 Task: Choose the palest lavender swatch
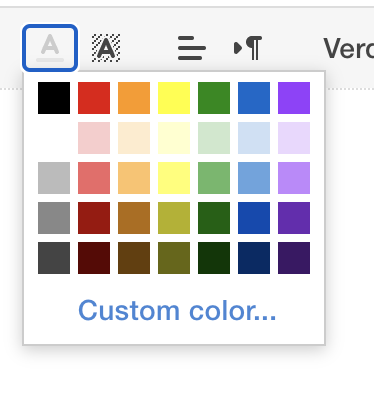coord(294,138)
